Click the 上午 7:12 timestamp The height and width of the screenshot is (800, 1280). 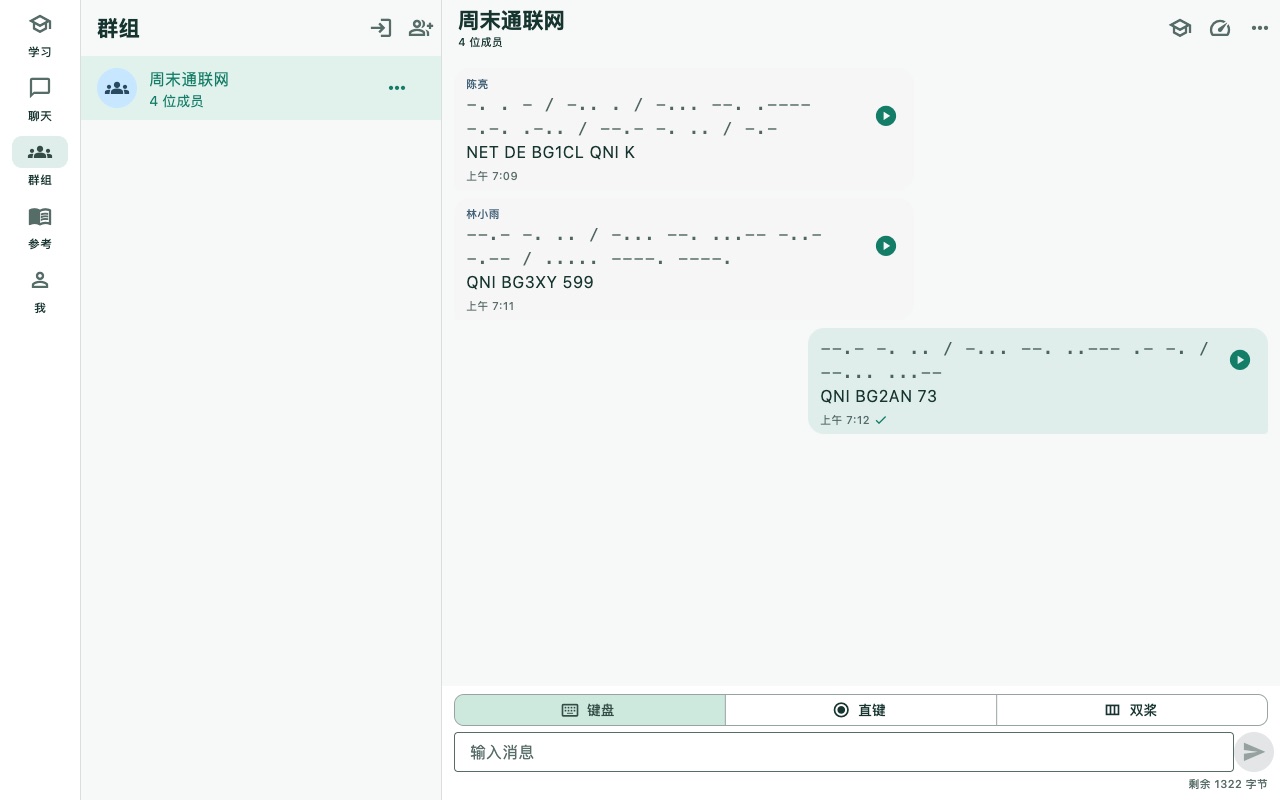point(845,420)
